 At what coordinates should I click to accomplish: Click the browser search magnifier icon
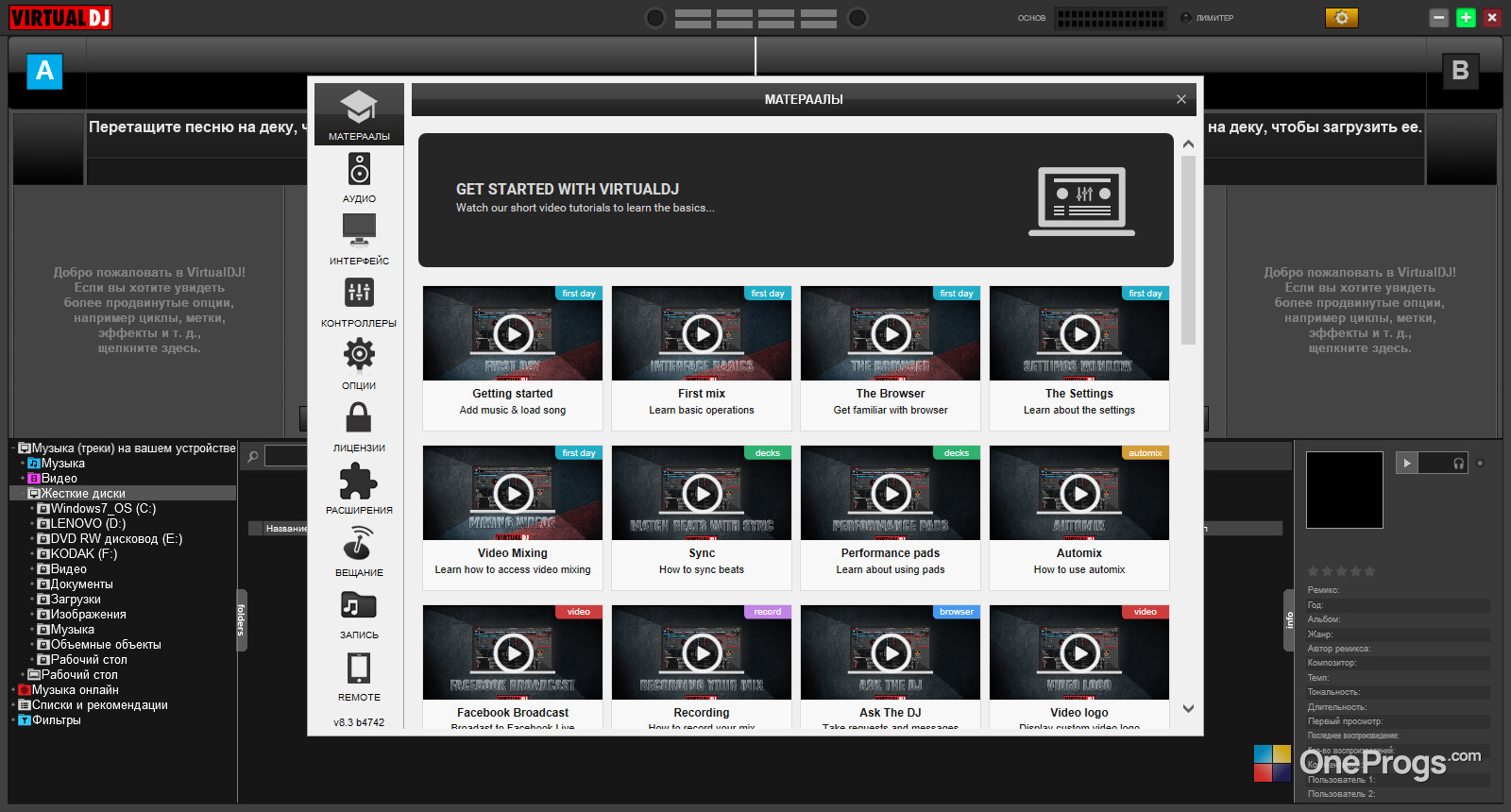pyautogui.click(x=253, y=457)
